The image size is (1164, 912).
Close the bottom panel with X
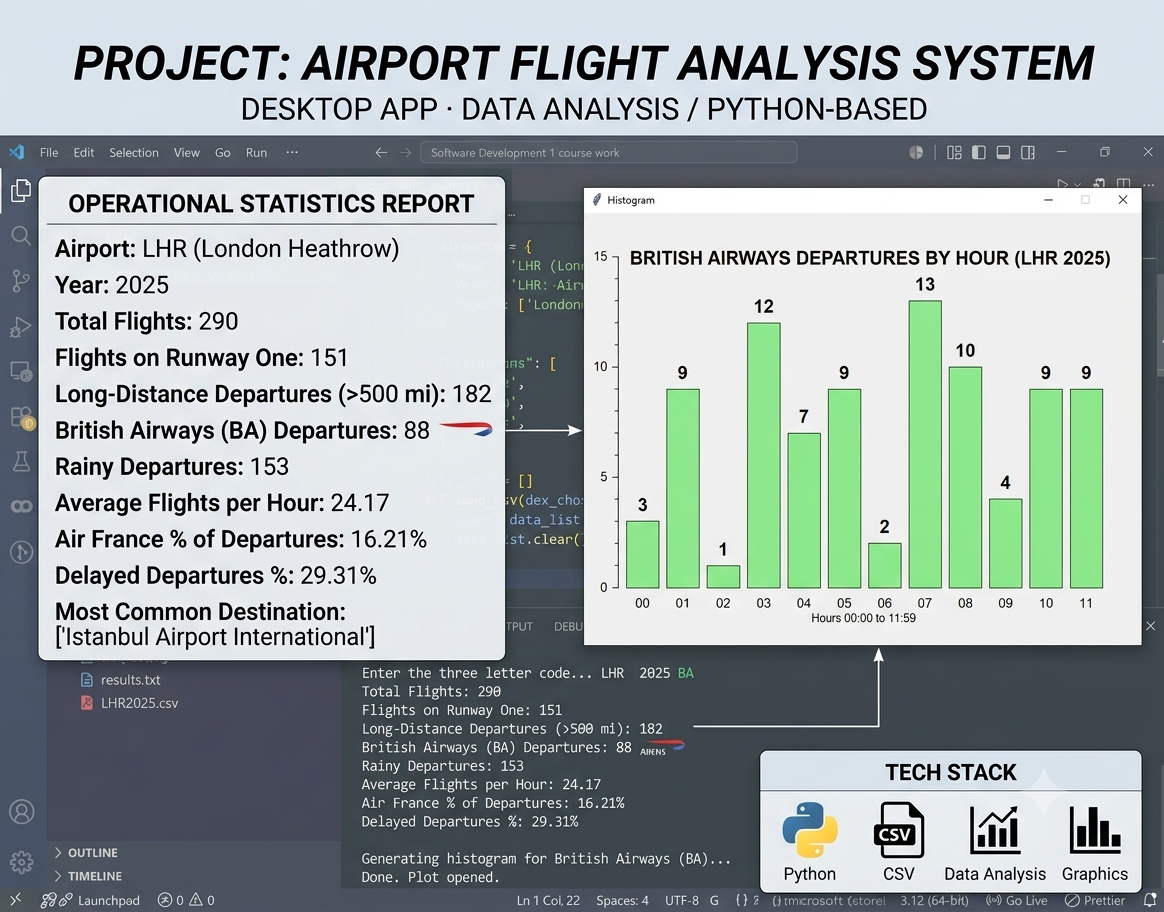pyautogui.click(x=1150, y=626)
